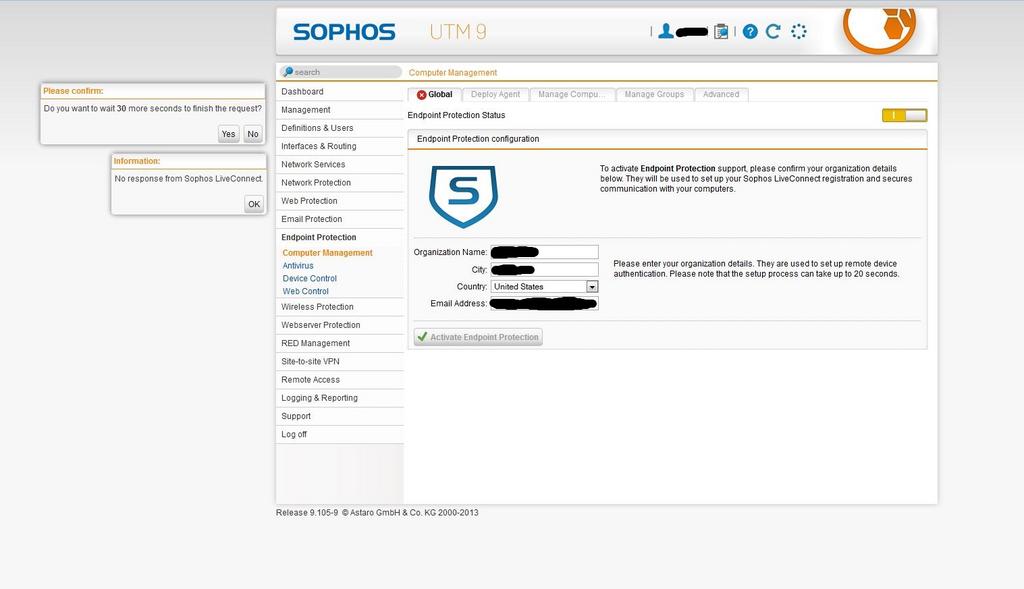The width and height of the screenshot is (1024, 589).
Task: Open the Support menu
Action: [x=340, y=417]
